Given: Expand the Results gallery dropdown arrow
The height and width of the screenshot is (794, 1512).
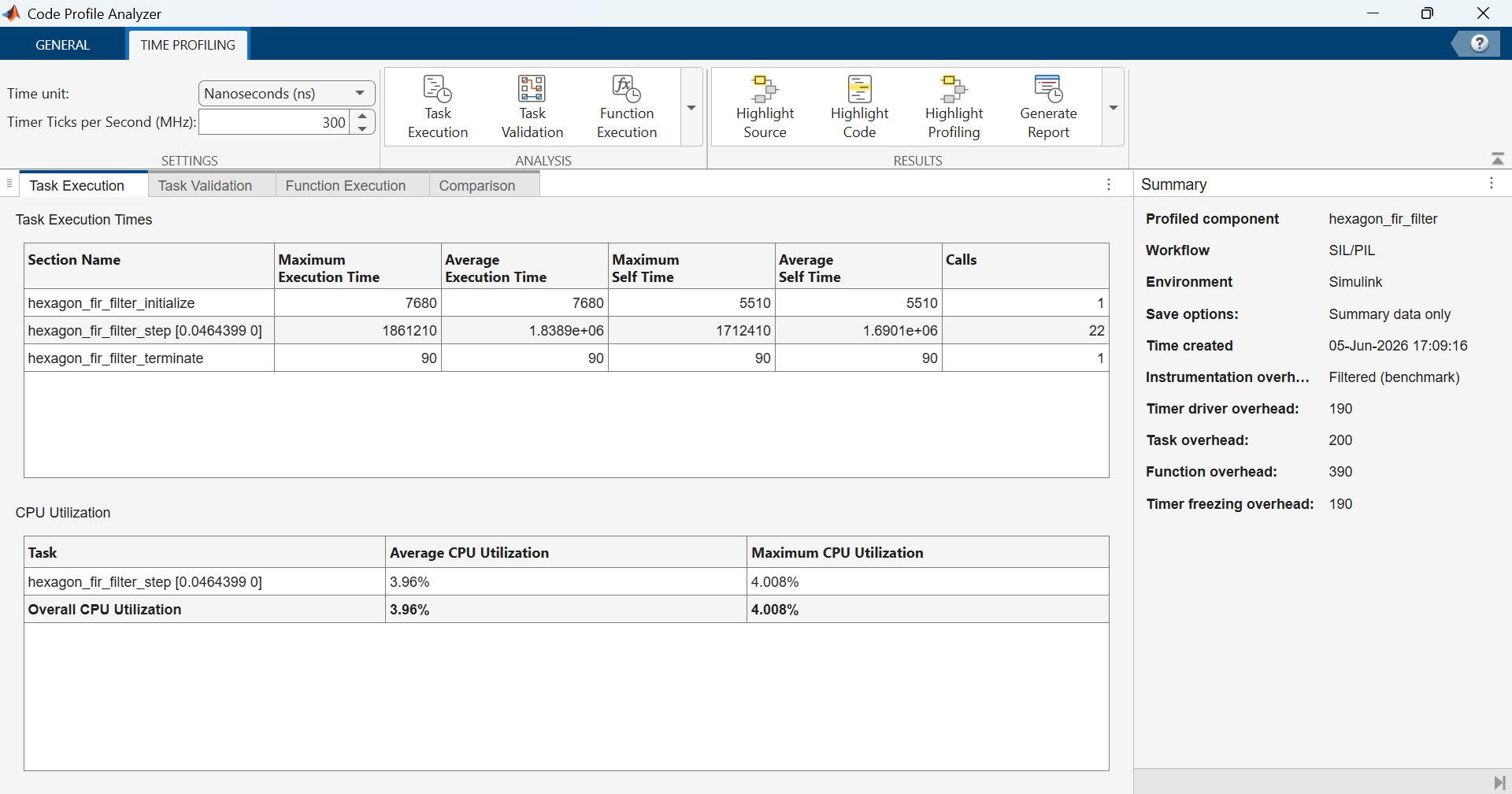Looking at the screenshot, I should 1113,107.
